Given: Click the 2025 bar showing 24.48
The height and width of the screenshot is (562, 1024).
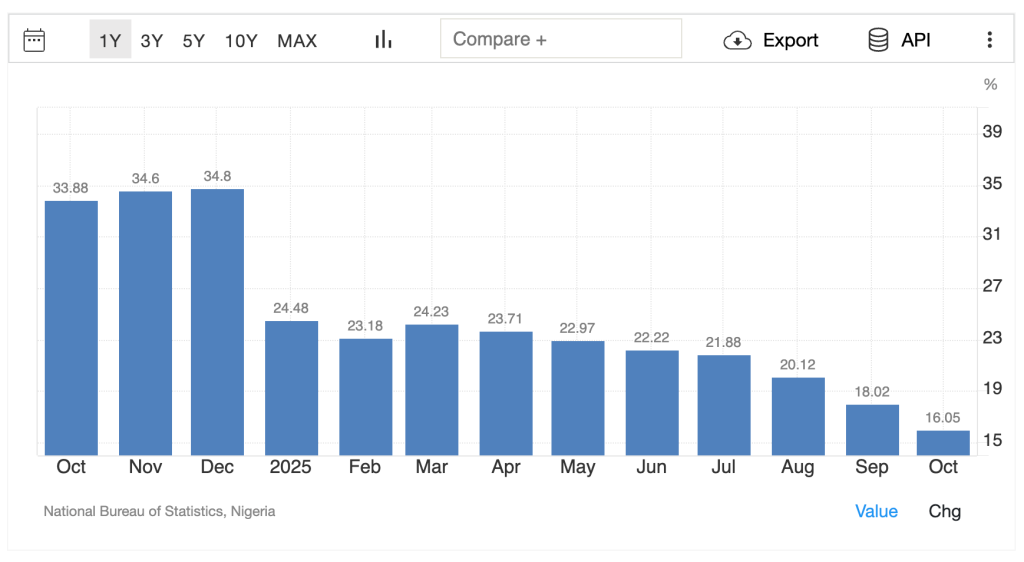Looking at the screenshot, I should 291,388.
